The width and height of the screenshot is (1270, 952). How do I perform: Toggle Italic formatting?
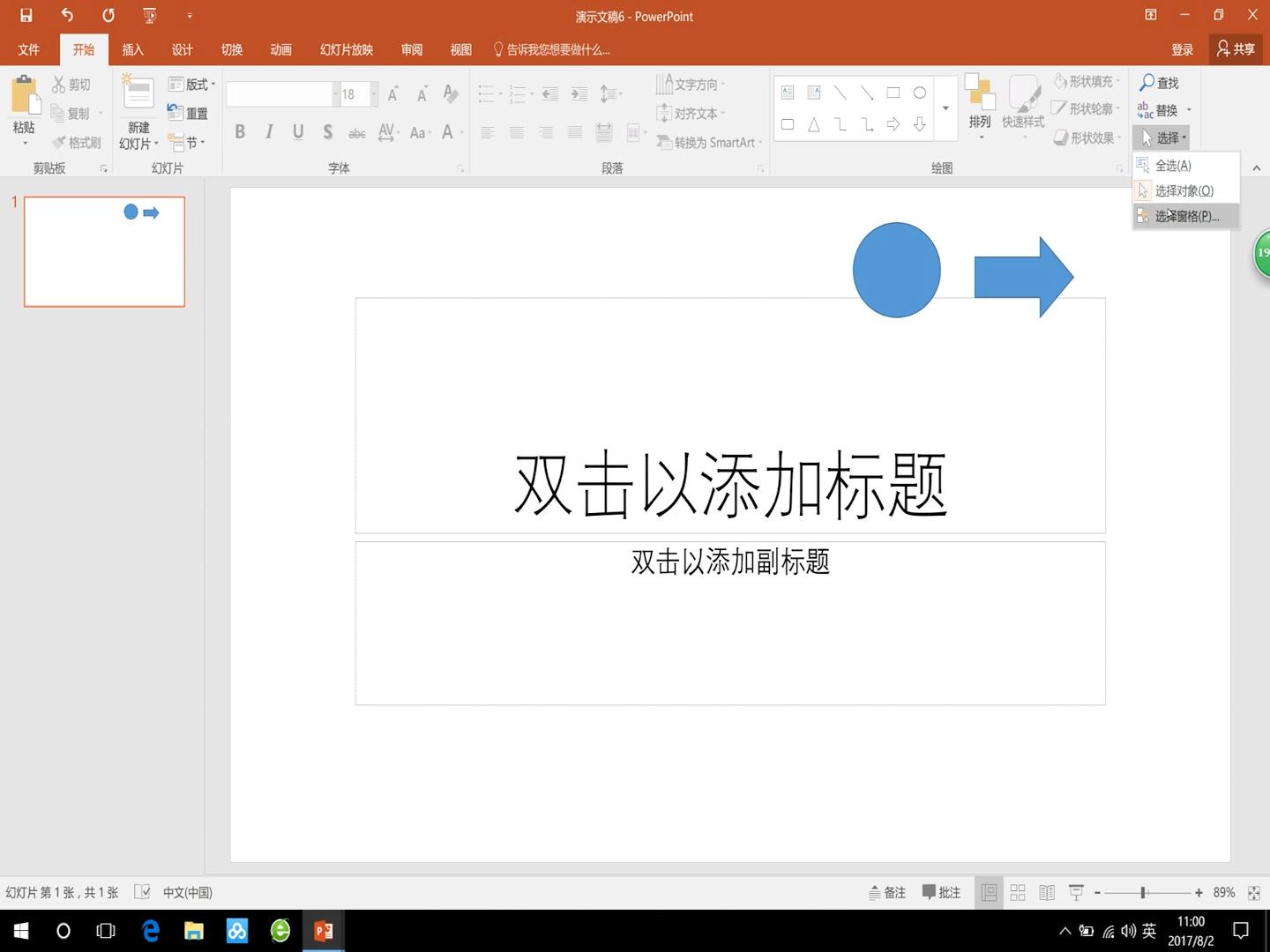pyautogui.click(x=269, y=132)
